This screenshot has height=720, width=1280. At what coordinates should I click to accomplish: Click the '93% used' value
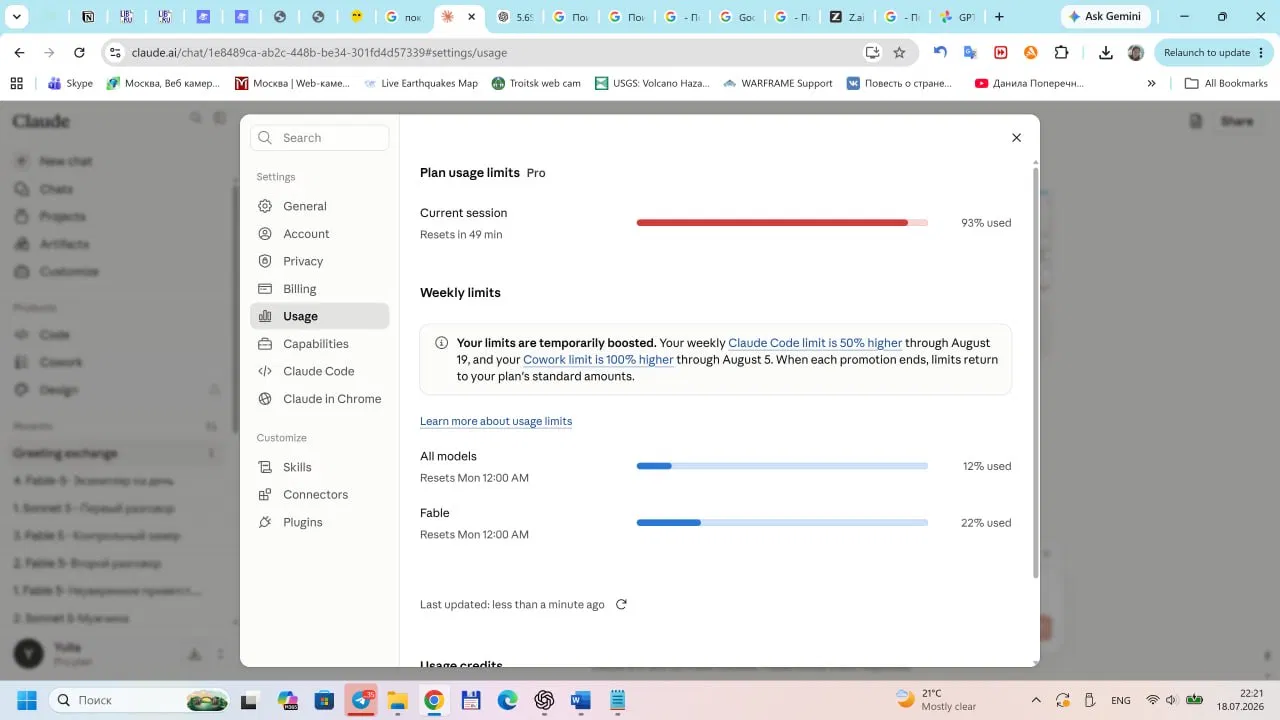pos(986,223)
